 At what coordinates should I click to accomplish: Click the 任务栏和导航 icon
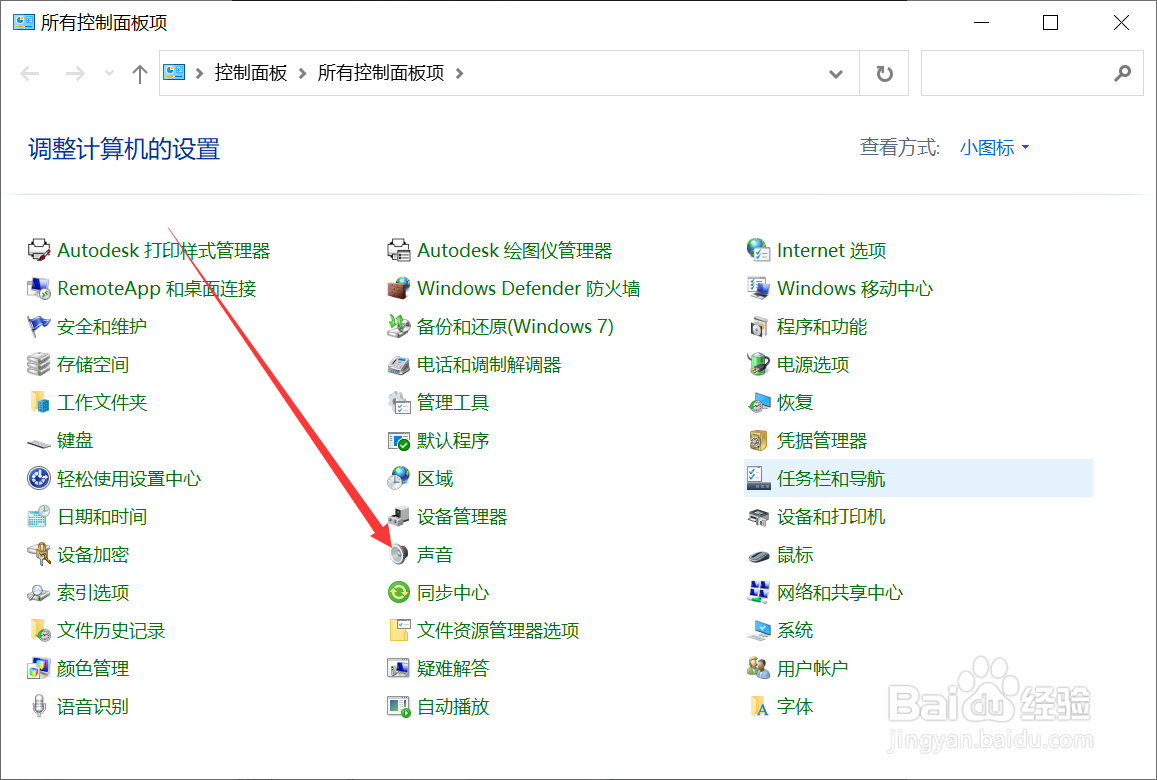click(x=759, y=478)
